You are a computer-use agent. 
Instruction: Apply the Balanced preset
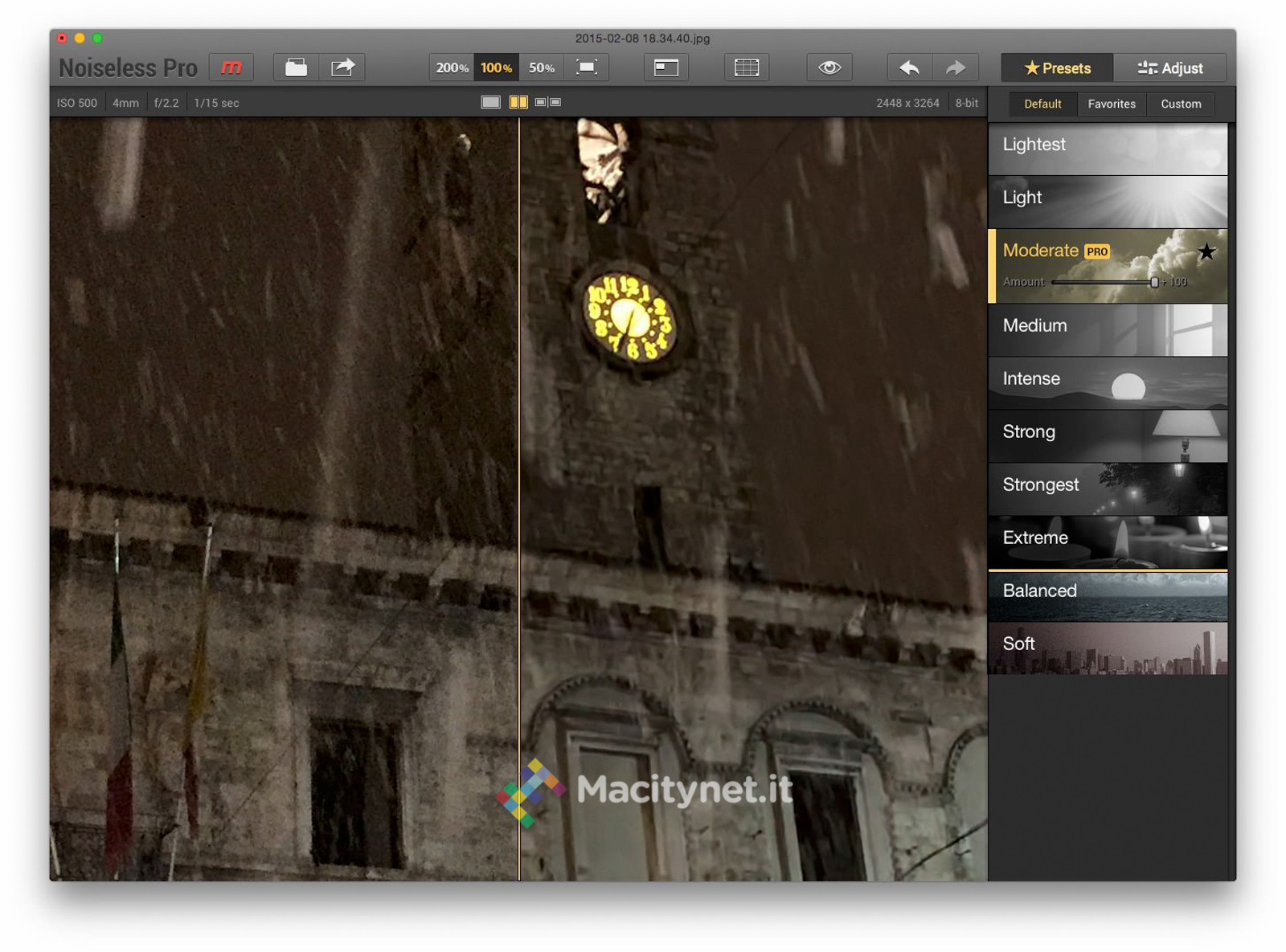pyautogui.click(x=1108, y=595)
